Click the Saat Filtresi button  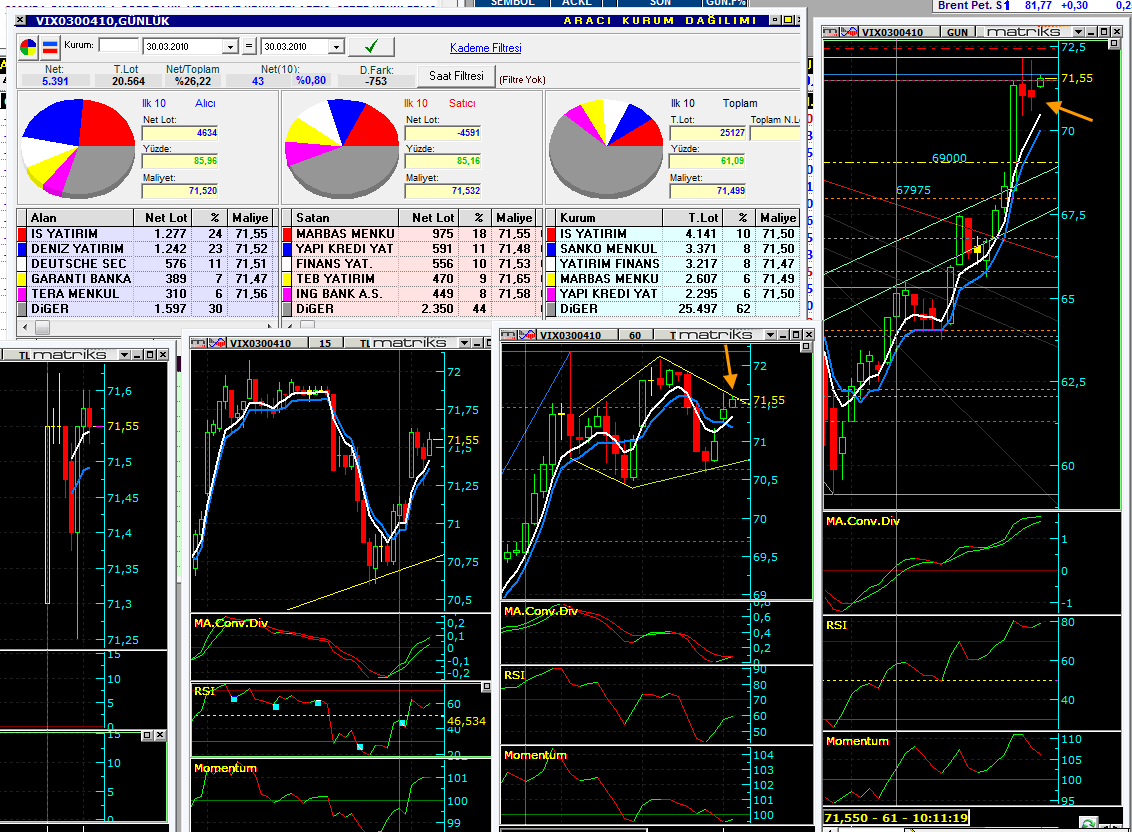(456, 76)
